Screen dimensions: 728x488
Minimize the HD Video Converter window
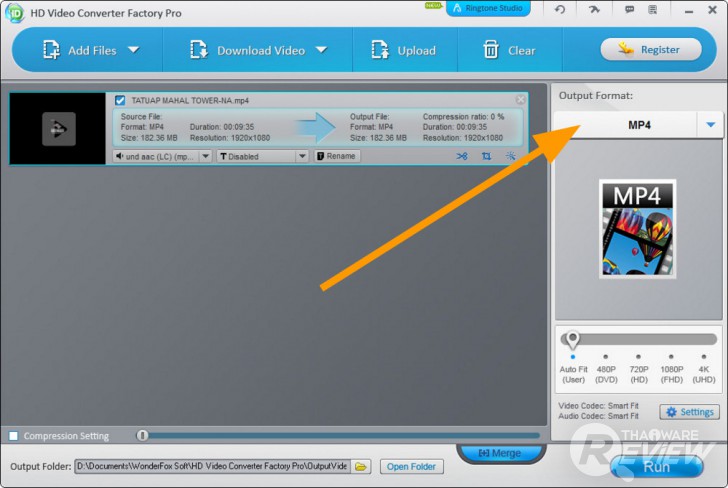[x=689, y=11]
